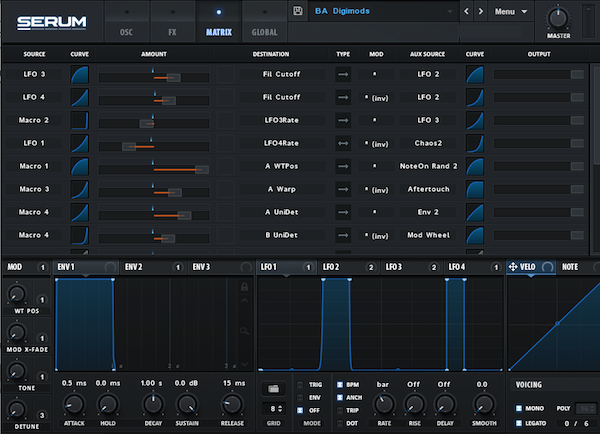600x434 pixels.
Task: Toggle type arrow in A WTPos row
Action: [343, 166]
